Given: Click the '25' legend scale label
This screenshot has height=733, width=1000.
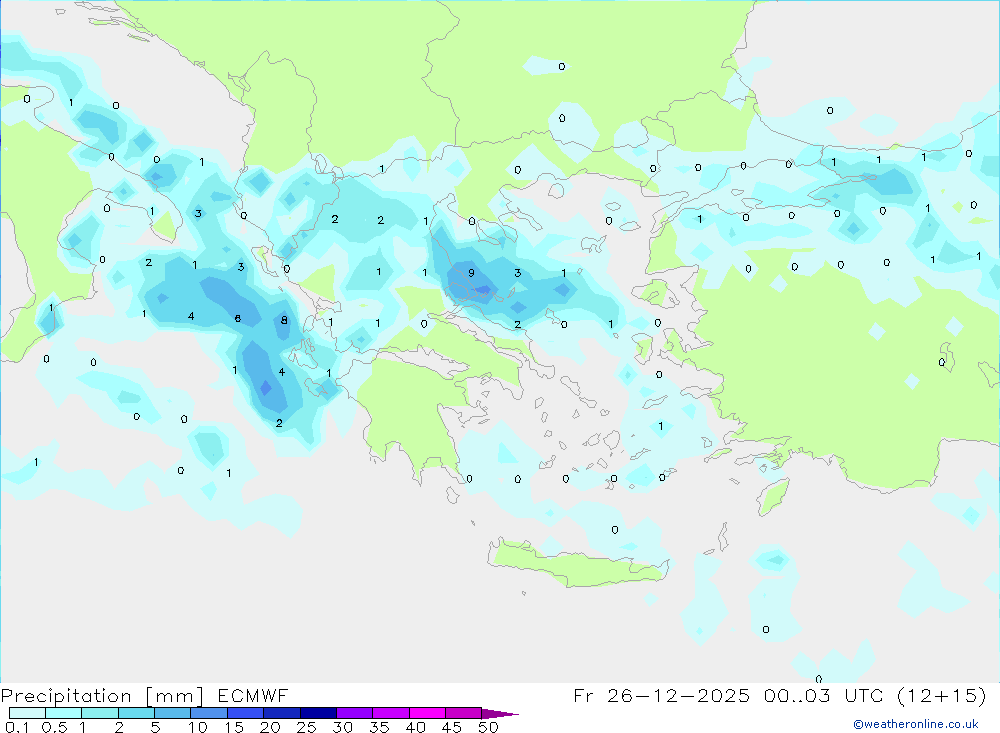Looking at the screenshot, I should pyautogui.click(x=307, y=727).
